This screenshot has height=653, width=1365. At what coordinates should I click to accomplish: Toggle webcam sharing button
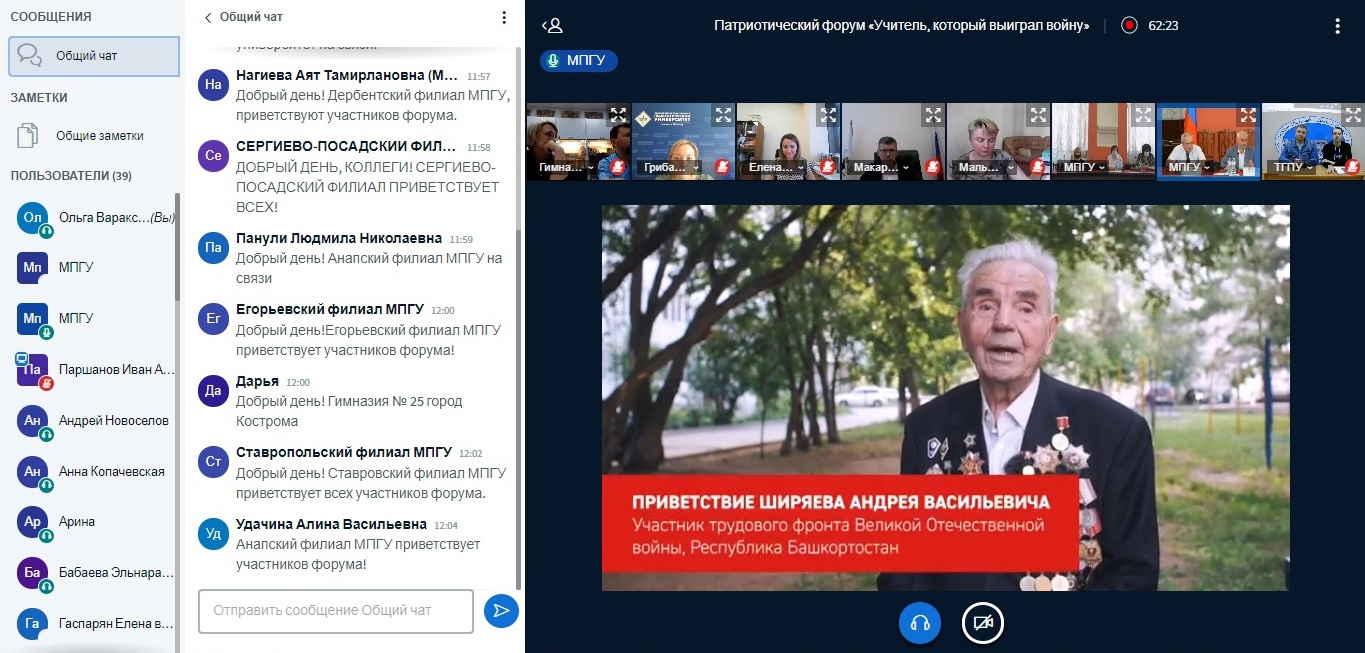coord(982,623)
